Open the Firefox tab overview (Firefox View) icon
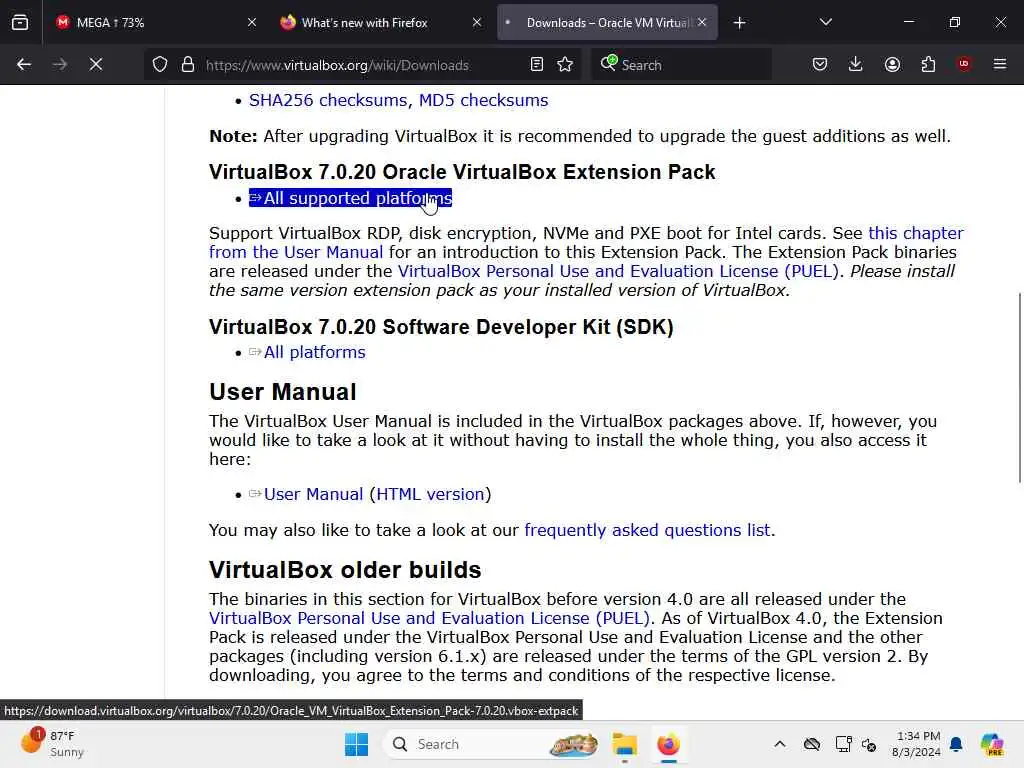1024x768 pixels. [x=20, y=23]
